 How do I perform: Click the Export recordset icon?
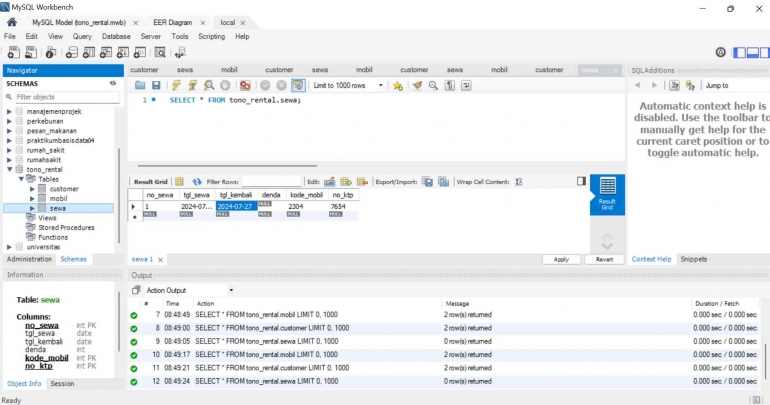(x=427, y=182)
